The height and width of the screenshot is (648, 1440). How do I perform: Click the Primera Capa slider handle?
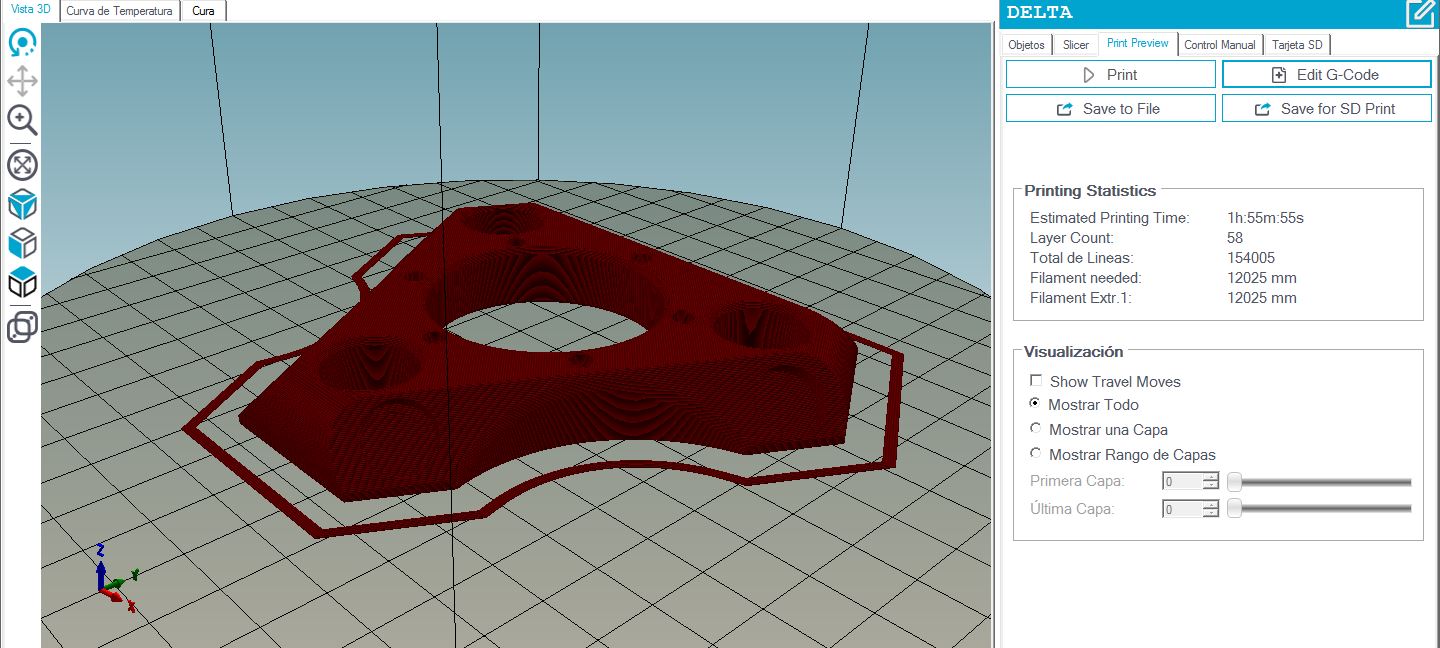pyautogui.click(x=1235, y=482)
